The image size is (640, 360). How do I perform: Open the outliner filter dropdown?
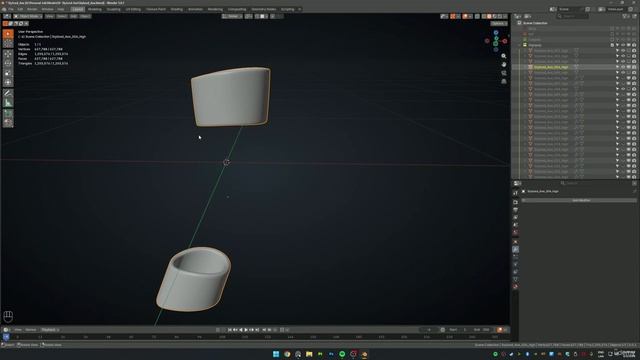pyautogui.click(x=625, y=16)
